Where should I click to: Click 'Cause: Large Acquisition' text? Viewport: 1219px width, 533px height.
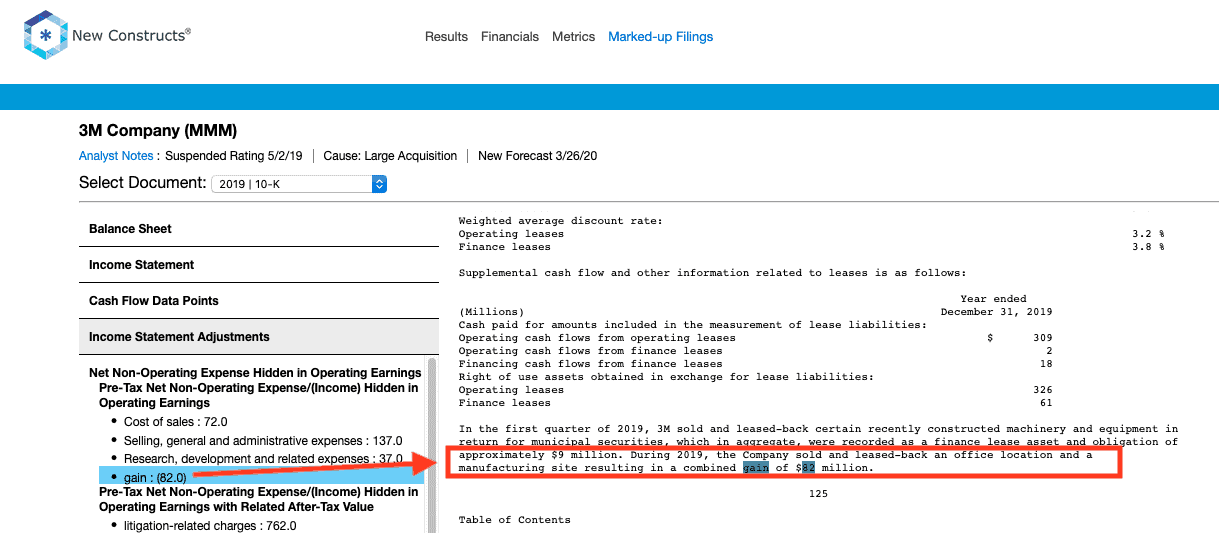click(x=391, y=156)
